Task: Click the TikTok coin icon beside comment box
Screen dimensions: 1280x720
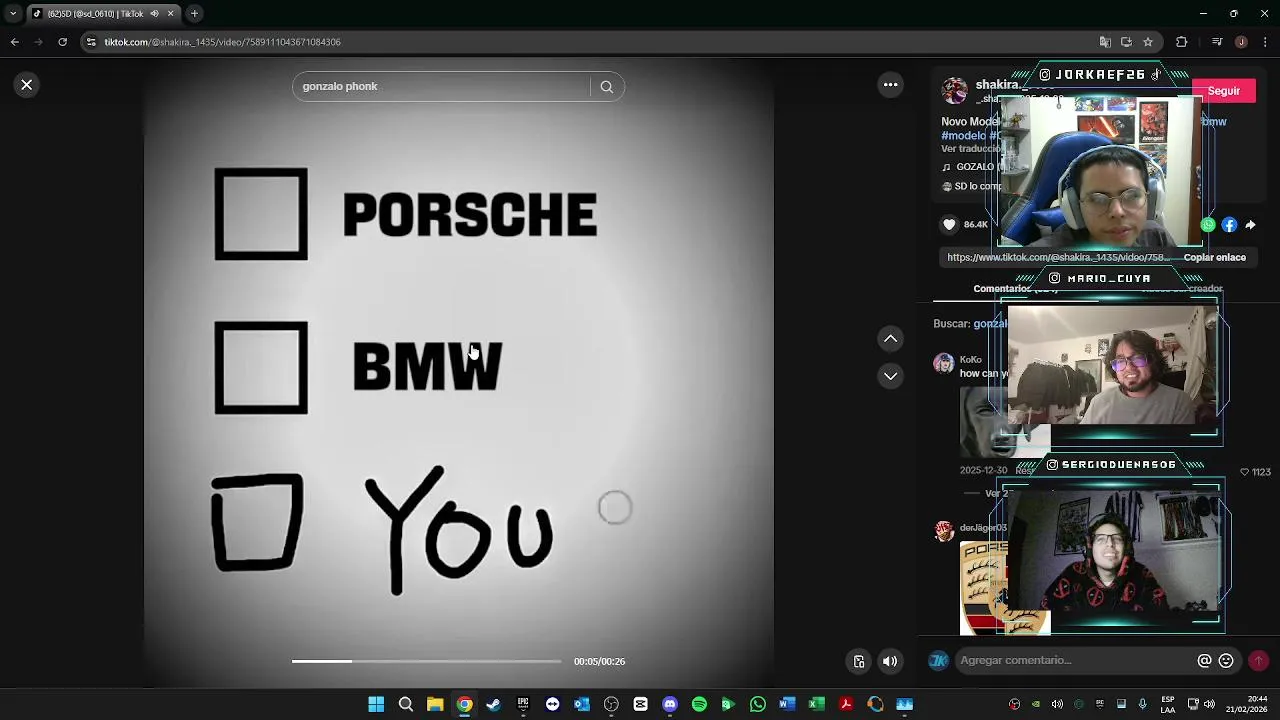Action: pos(938,660)
